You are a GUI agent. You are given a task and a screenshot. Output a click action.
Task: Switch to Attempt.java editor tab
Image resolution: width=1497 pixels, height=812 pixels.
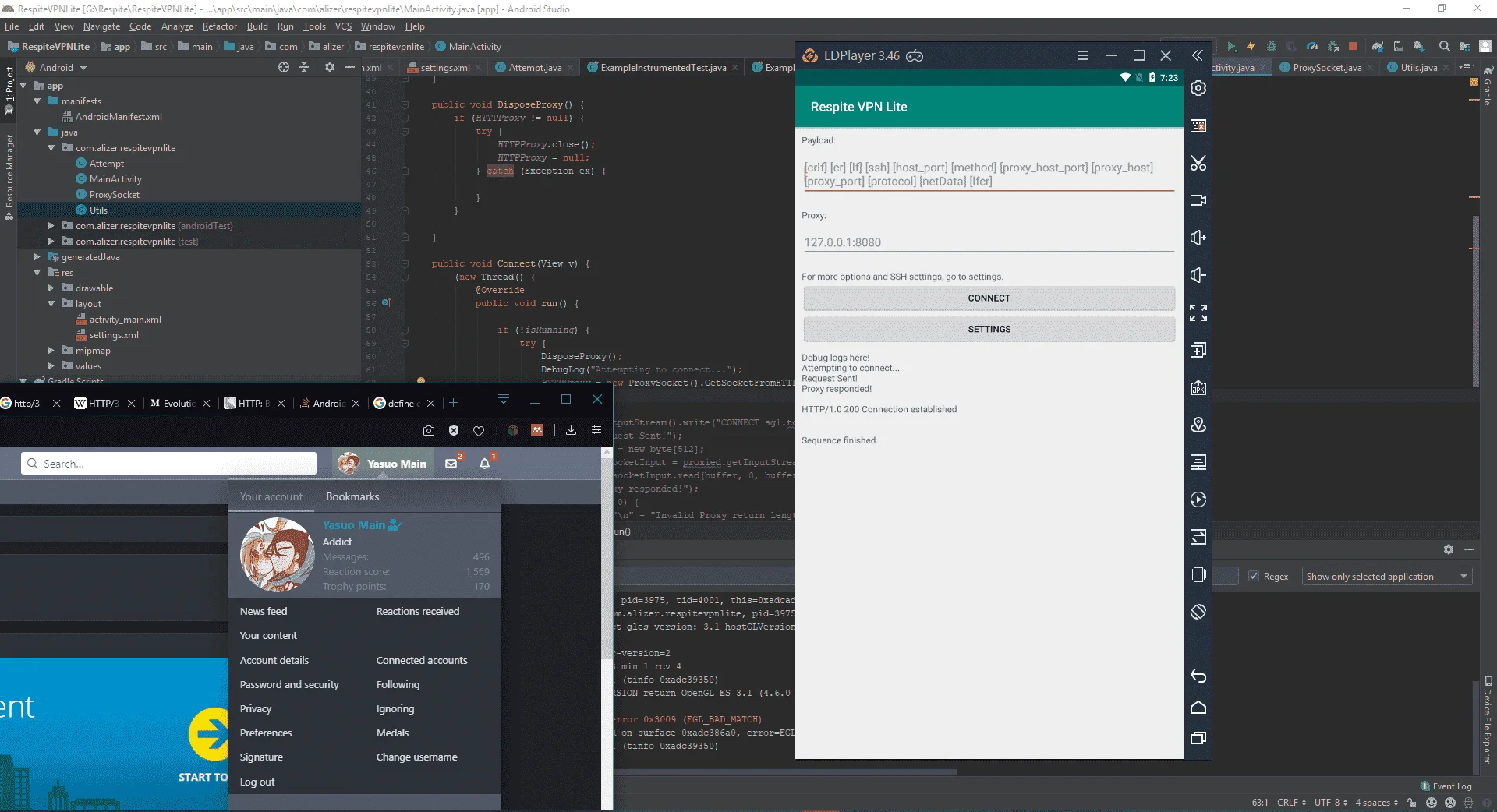(x=535, y=68)
